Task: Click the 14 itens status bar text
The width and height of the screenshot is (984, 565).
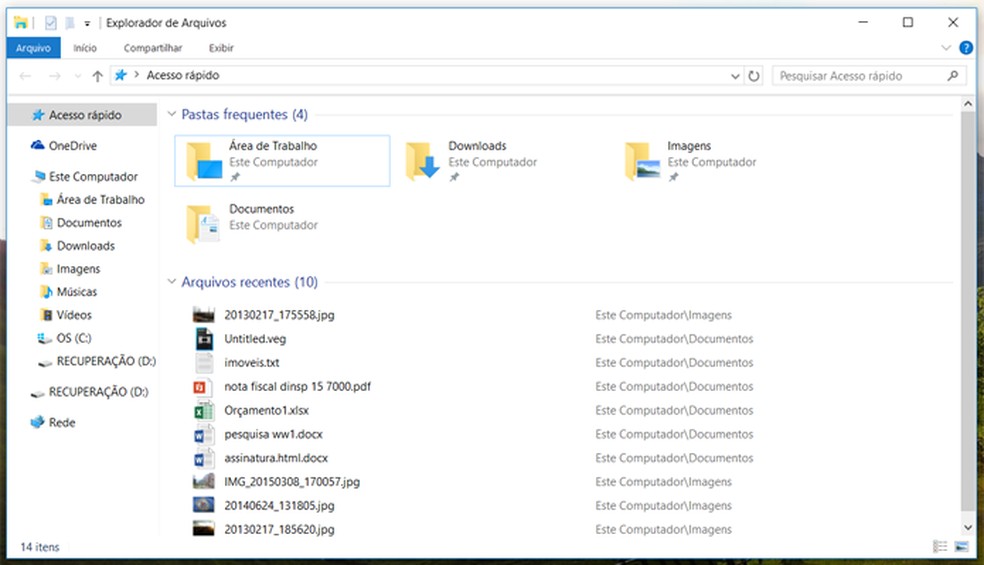Action: [40, 547]
